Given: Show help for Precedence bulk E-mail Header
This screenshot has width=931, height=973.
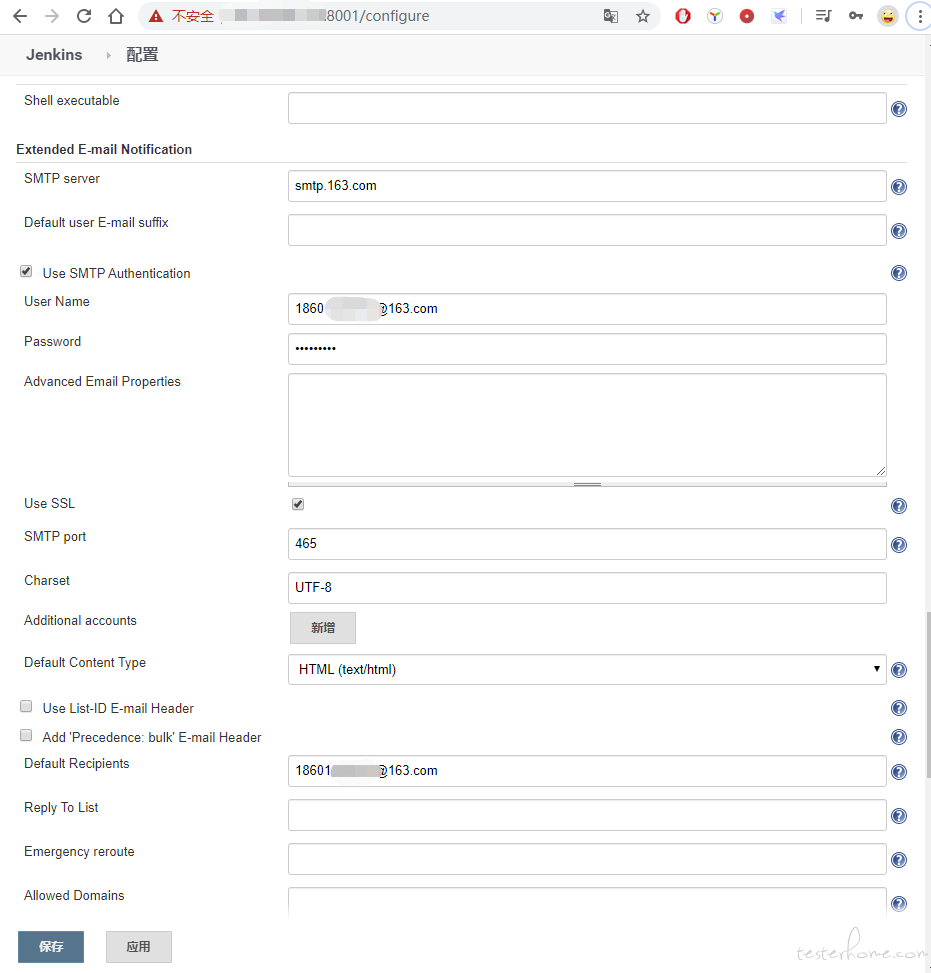Looking at the screenshot, I should [899, 737].
